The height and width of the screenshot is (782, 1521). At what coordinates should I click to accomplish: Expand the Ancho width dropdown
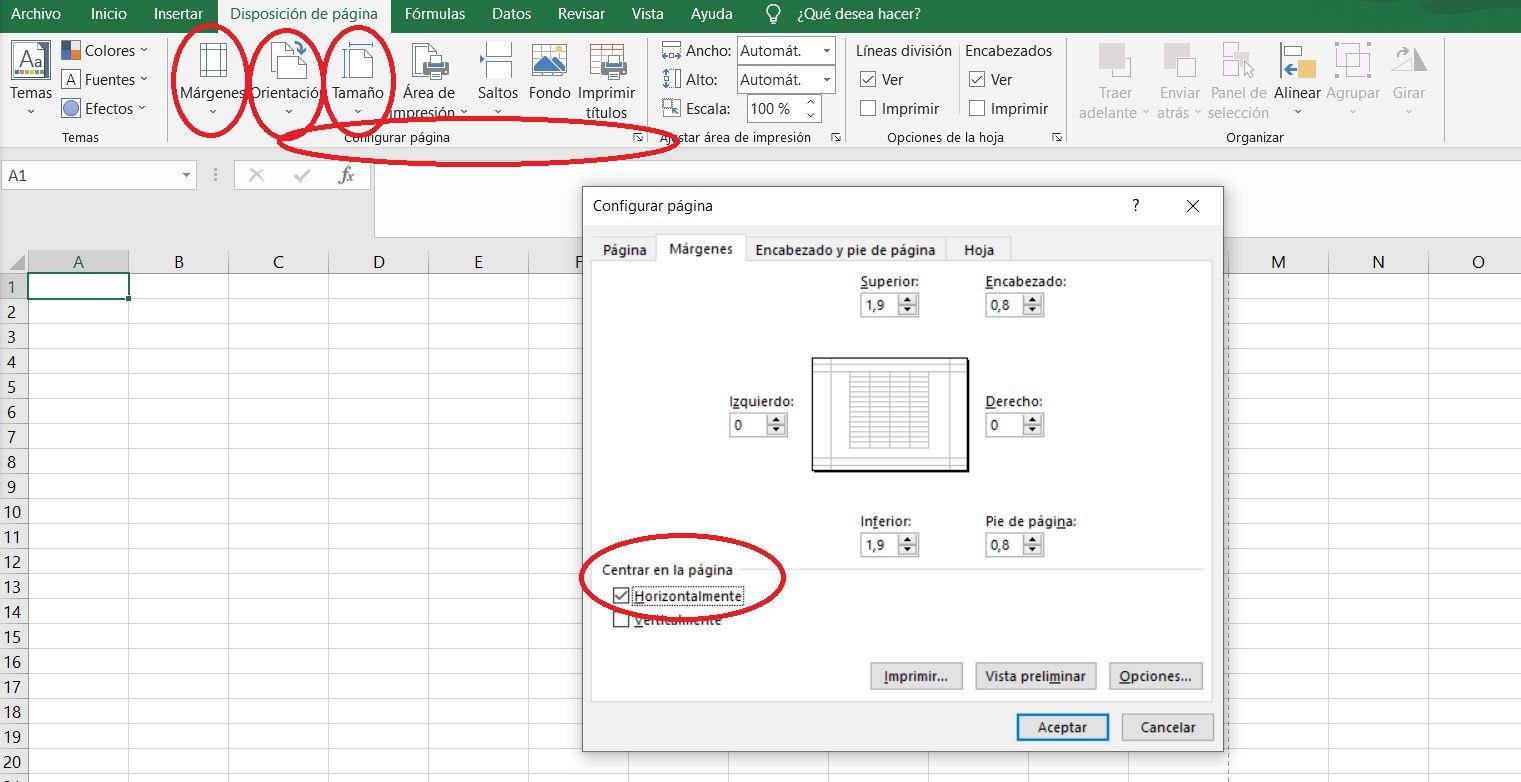pyautogui.click(x=827, y=51)
